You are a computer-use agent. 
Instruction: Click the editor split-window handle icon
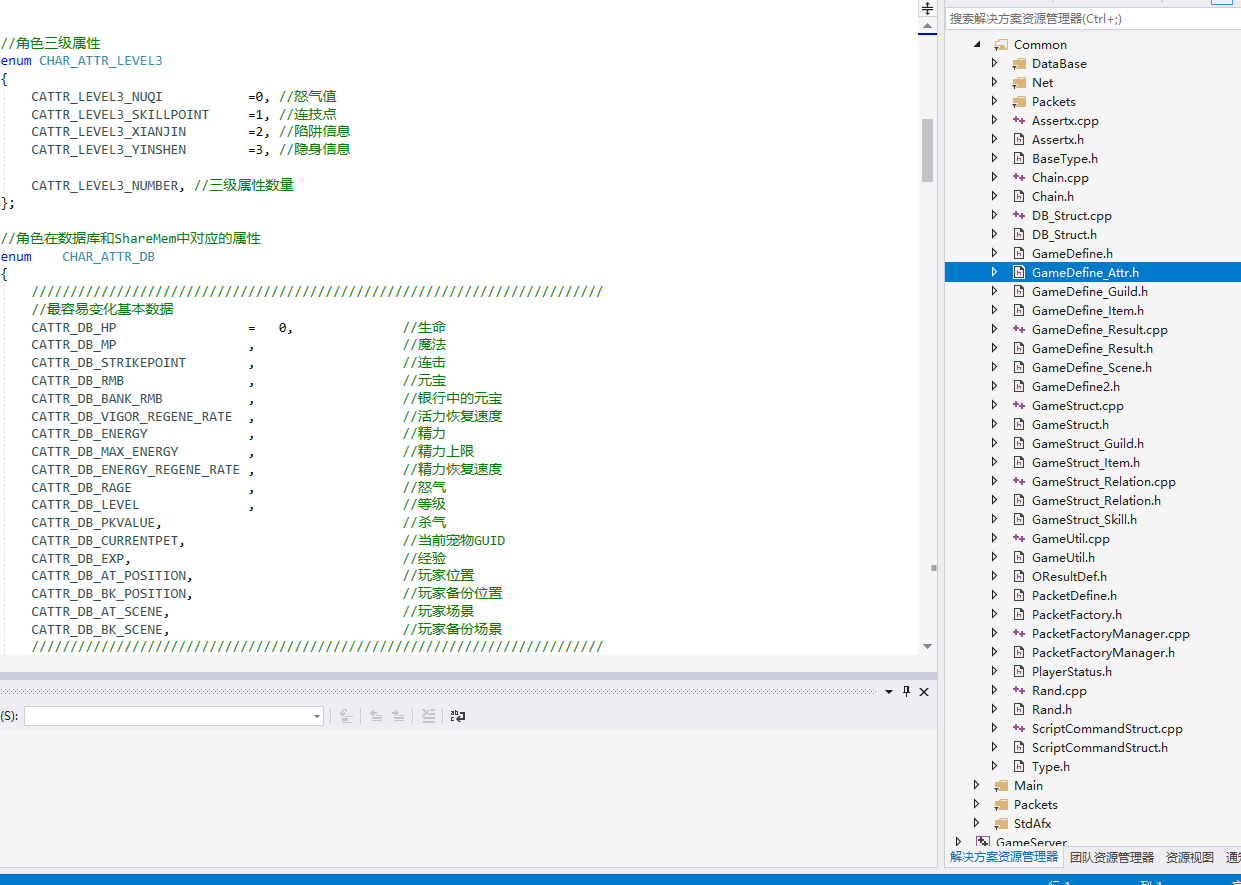click(x=927, y=8)
